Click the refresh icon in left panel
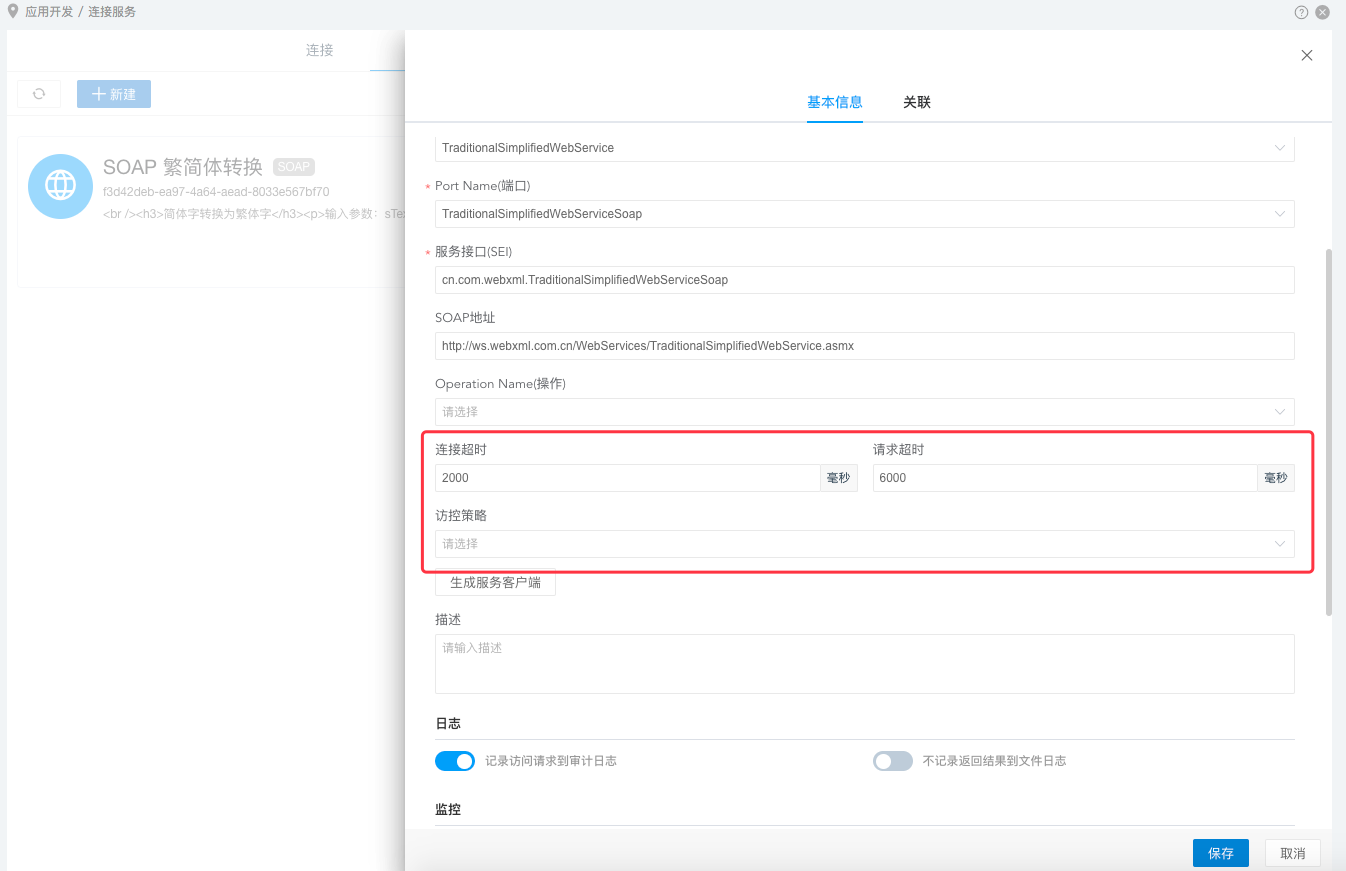Image resolution: width=1346 pixels, height=871 pixels. click(x=39, y=93)
